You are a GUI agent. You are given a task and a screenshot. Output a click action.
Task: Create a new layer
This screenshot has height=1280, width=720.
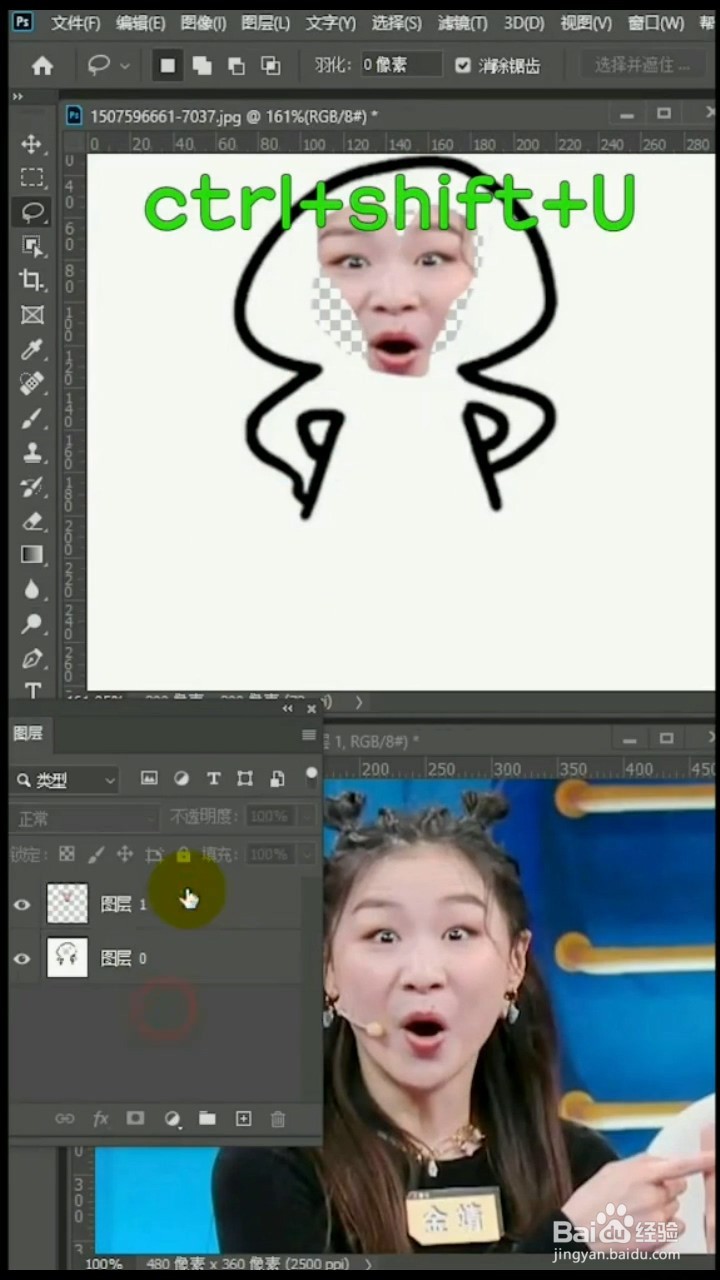(243, 1119)
